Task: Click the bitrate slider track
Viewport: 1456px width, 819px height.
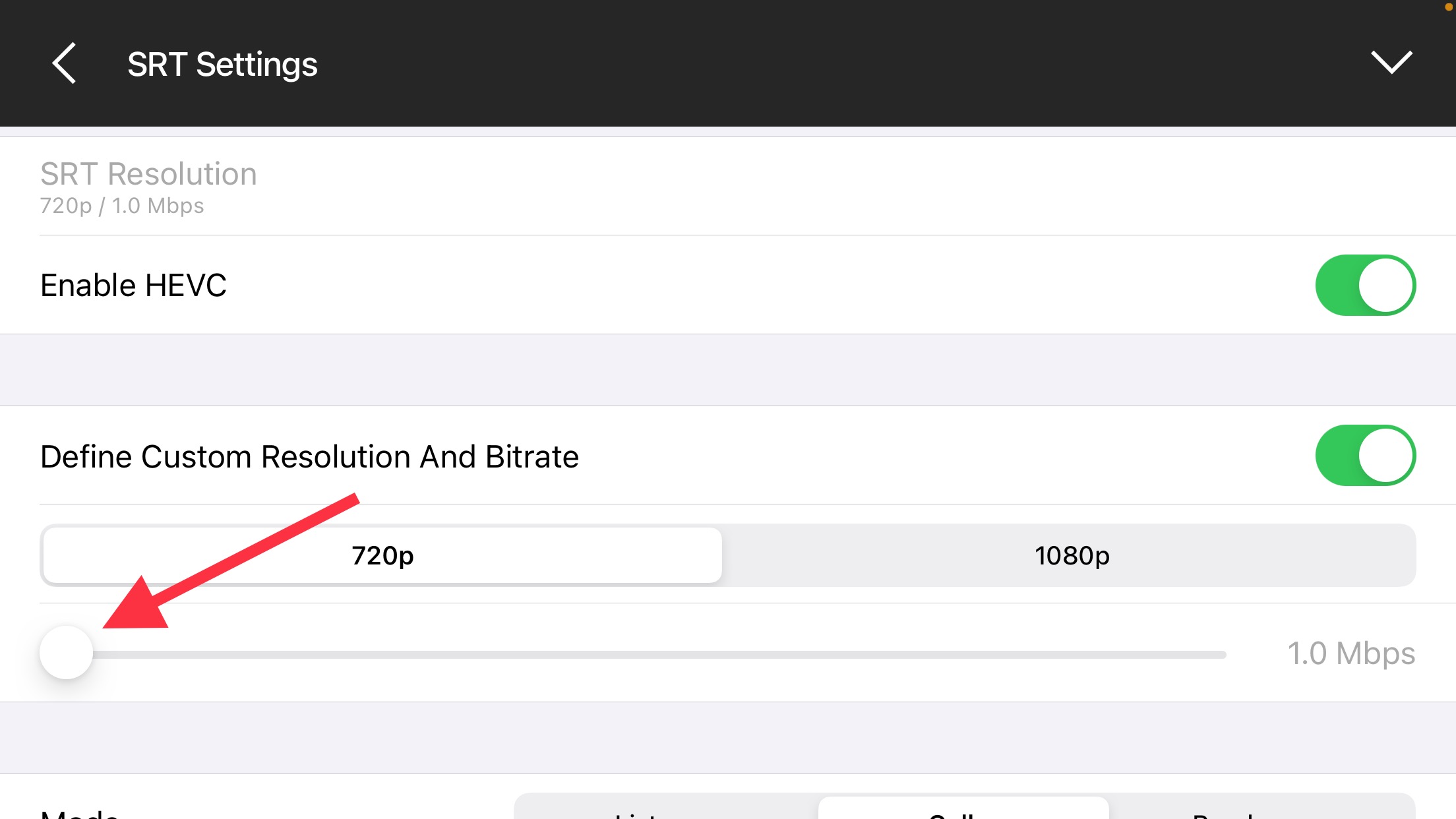Action: coord(659,655)
